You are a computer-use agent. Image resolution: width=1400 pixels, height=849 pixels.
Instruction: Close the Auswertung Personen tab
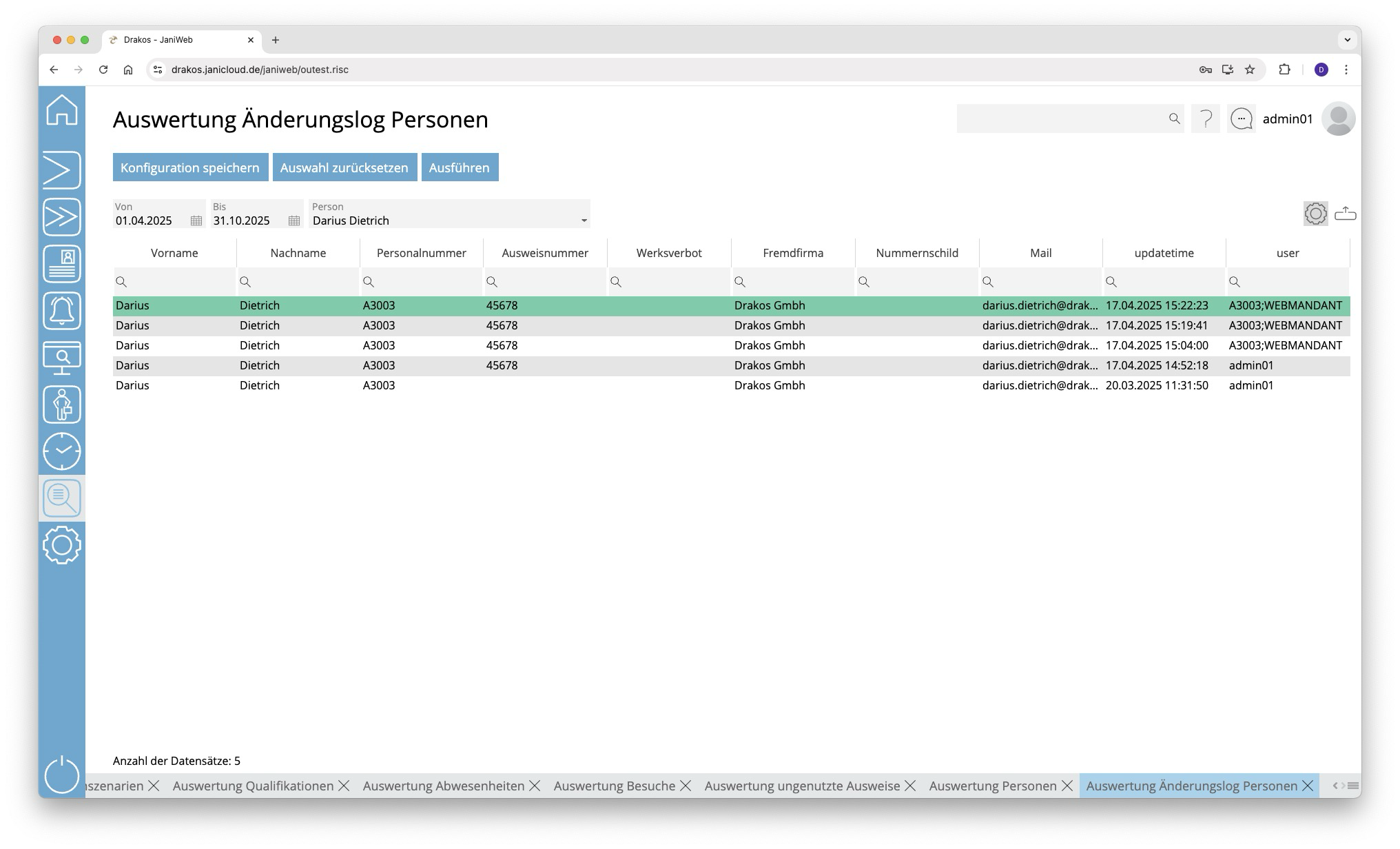[1067, 786]
